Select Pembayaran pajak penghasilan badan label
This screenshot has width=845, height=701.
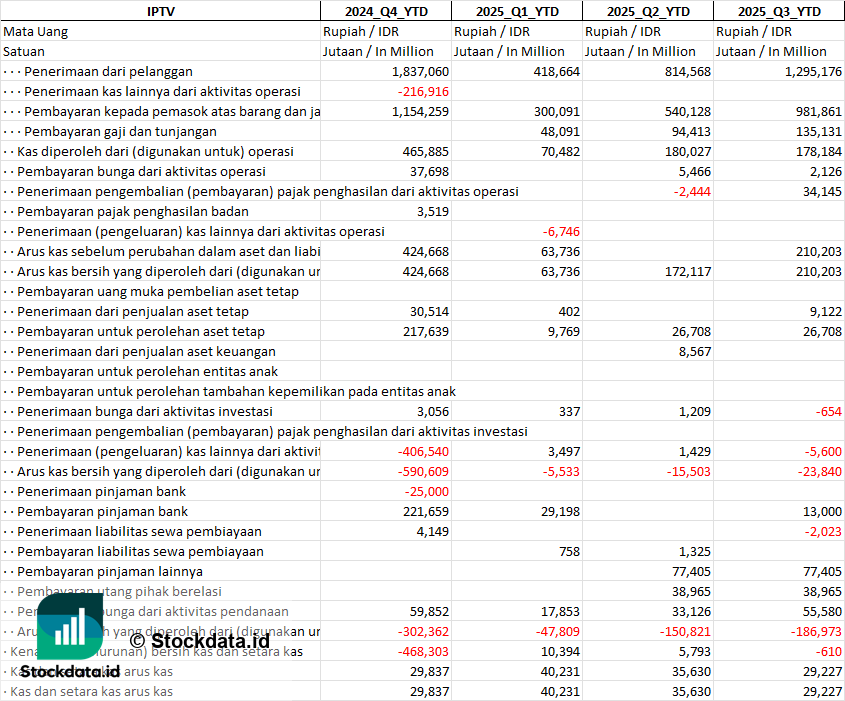coord(133,211)
